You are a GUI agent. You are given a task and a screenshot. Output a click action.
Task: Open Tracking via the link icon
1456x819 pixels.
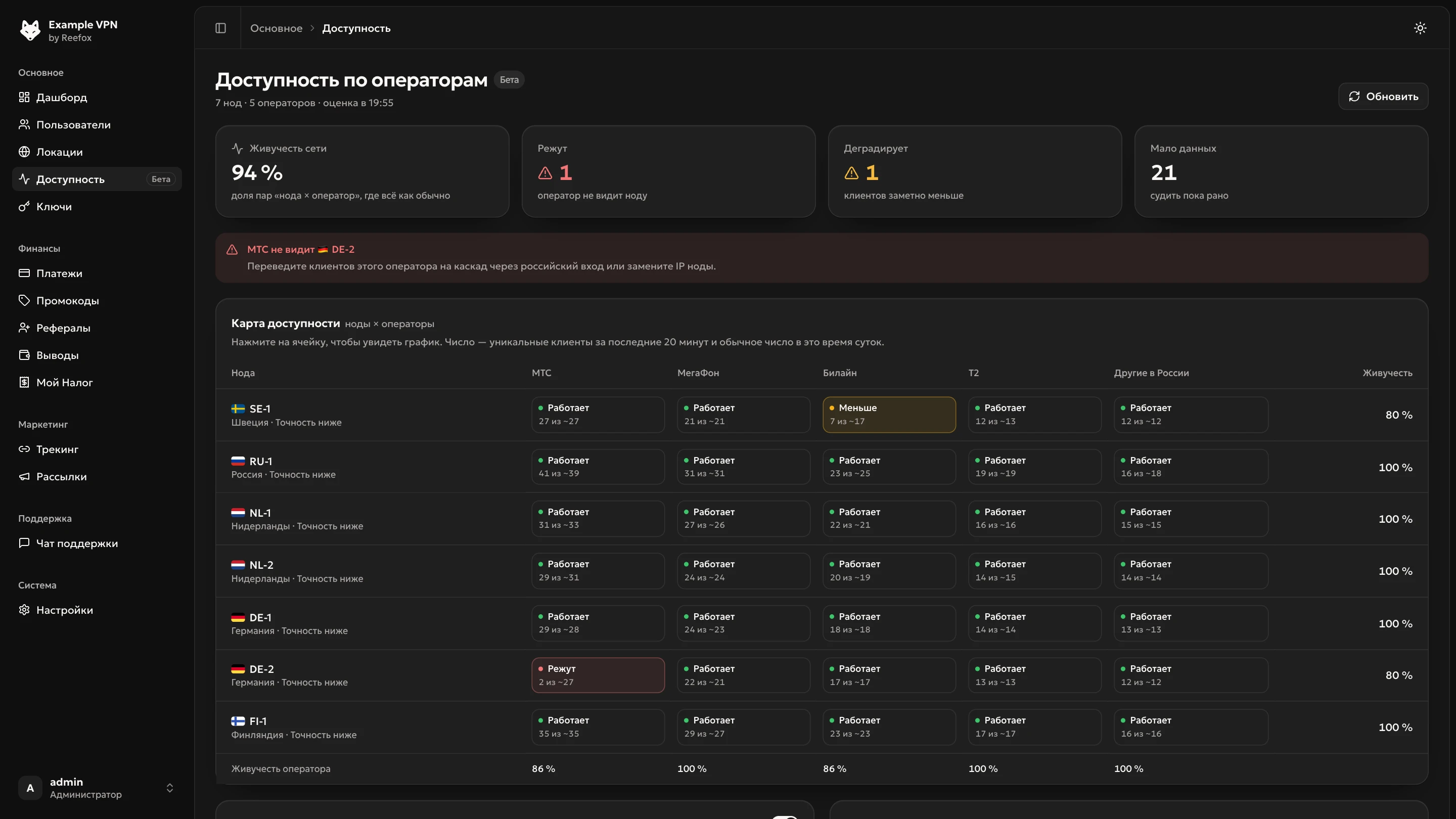[24, 449]
